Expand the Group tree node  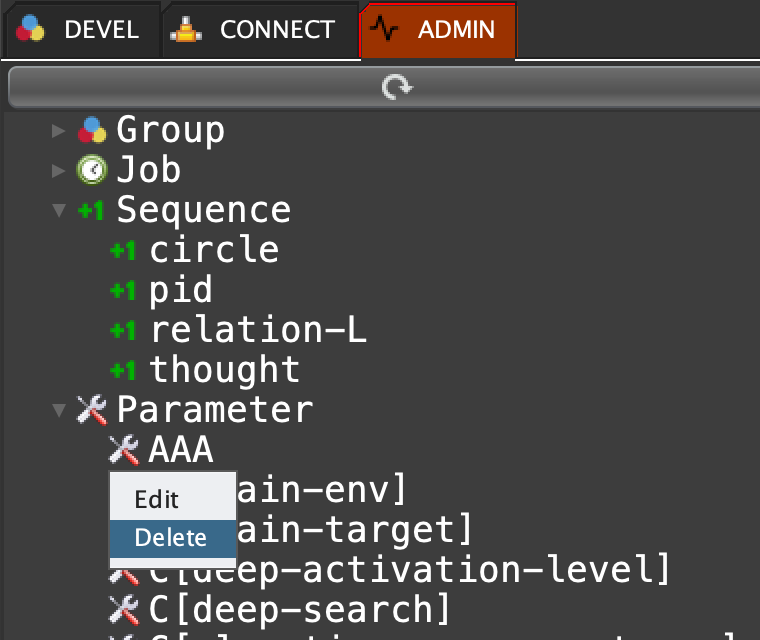coord(60,130)
